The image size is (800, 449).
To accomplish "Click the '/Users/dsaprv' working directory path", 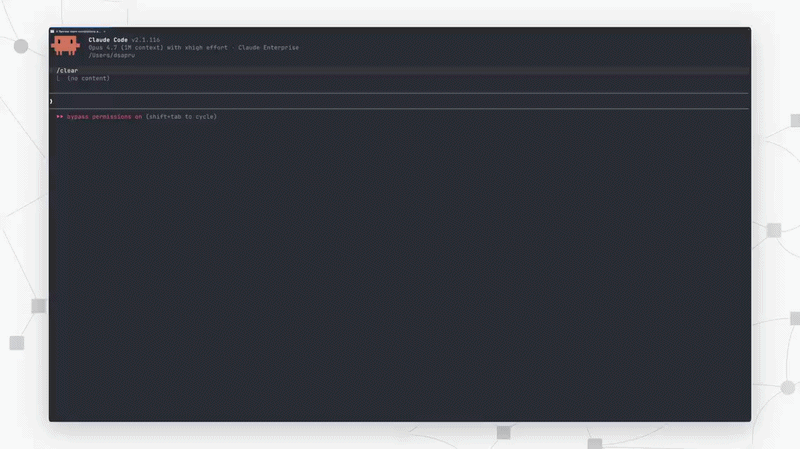I will [x=112, y=55].
